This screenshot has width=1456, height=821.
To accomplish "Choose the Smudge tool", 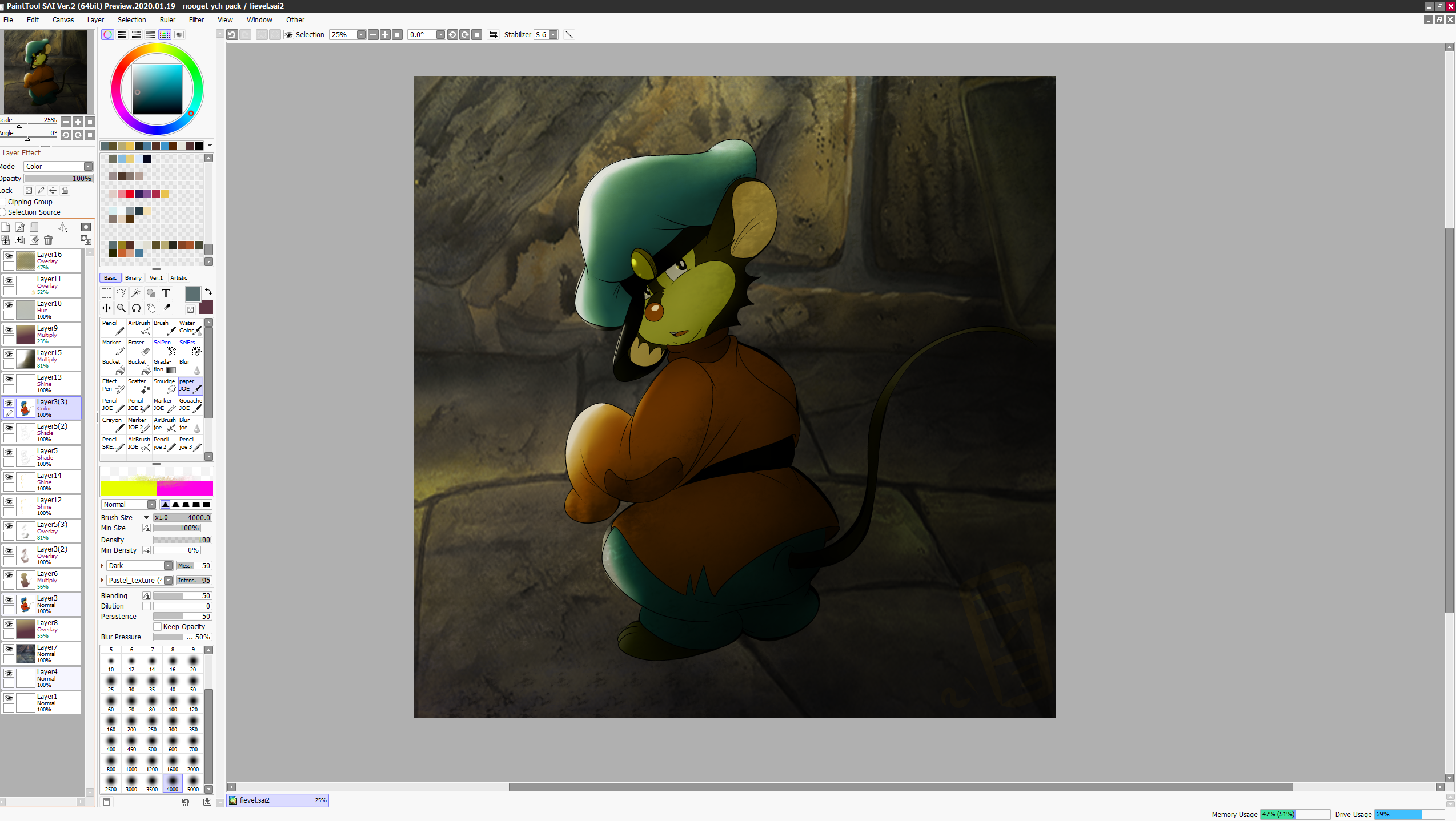I will point(165,385).
